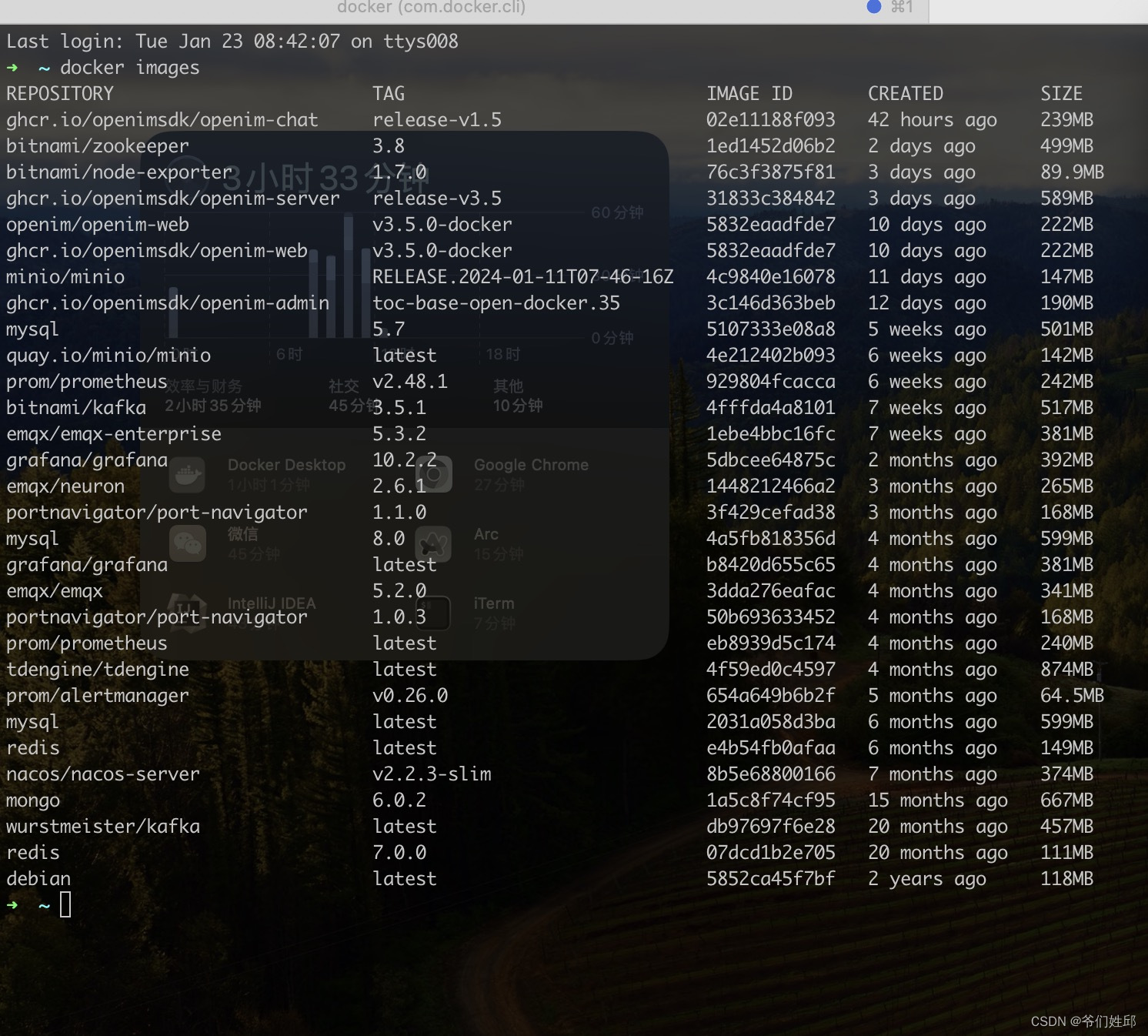Click image ID 02e11188f093
This screenshot has width=1148, height=1036.
(x=771, y=120)
